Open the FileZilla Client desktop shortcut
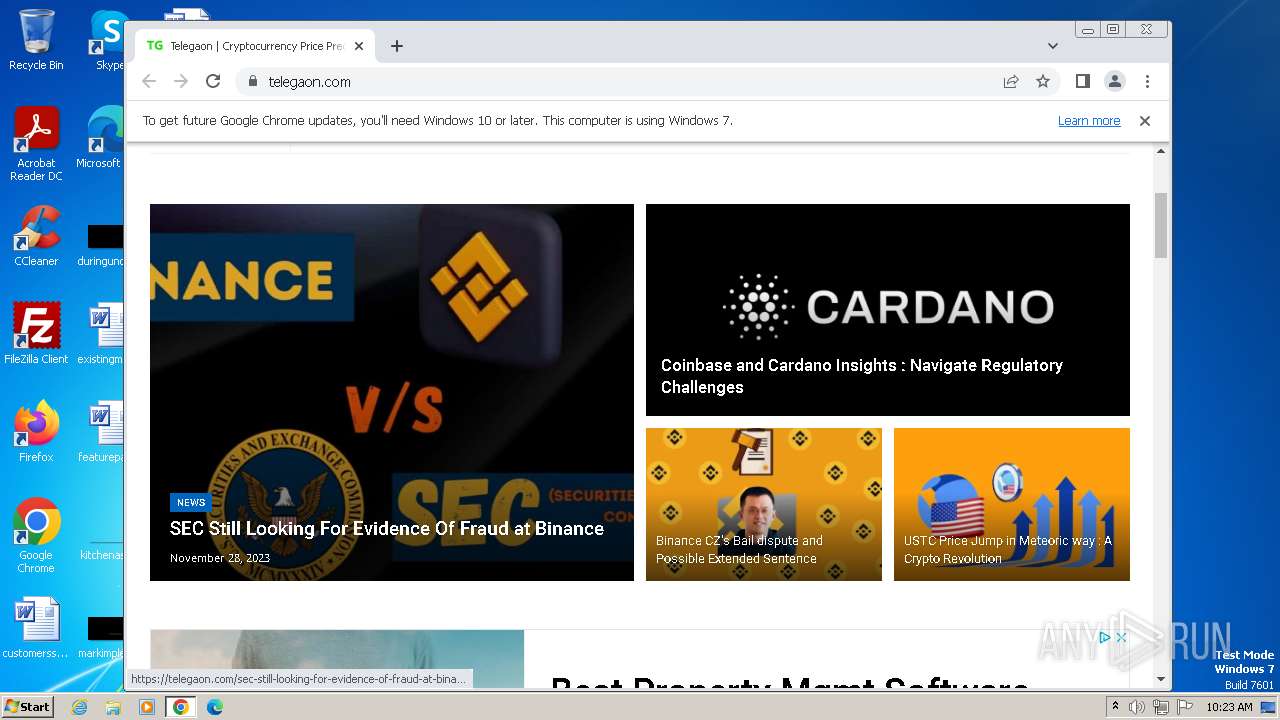1280x720 pixels. click(36, 334)
